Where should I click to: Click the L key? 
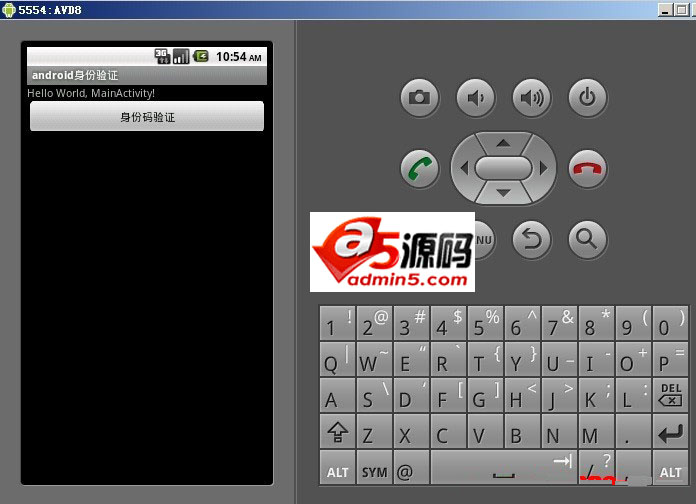633,395
